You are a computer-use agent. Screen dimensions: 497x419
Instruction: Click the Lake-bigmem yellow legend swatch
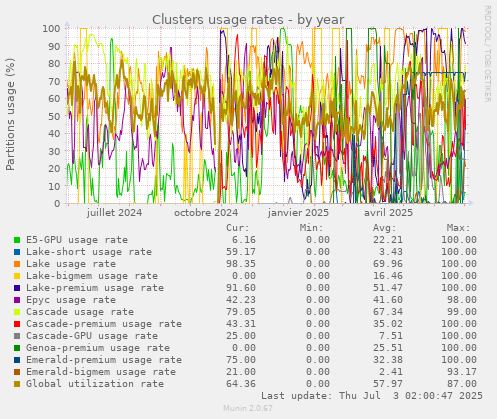[17, 276]
